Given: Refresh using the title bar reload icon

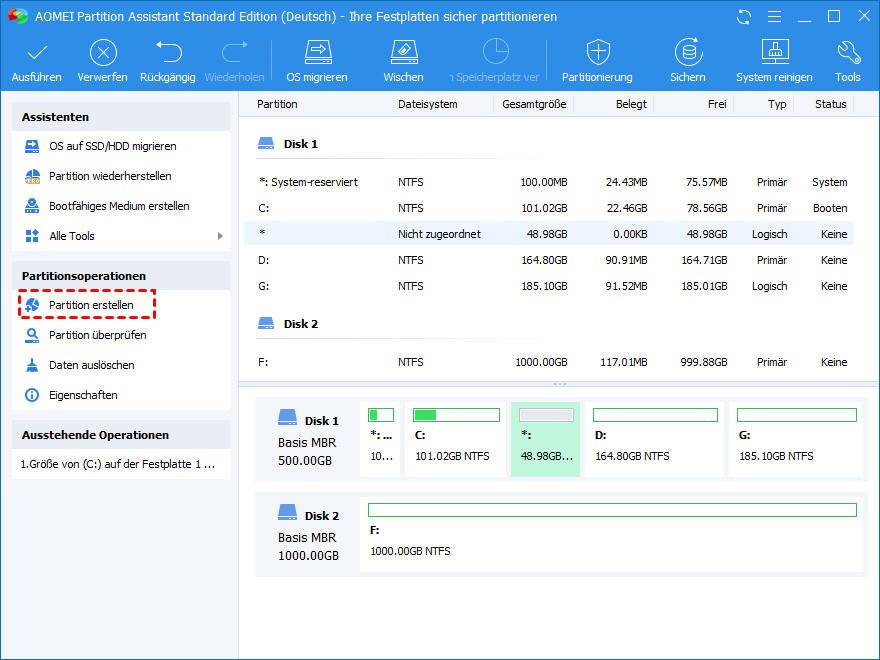Looking at the screenshot, I should click(x=743, y=17).
